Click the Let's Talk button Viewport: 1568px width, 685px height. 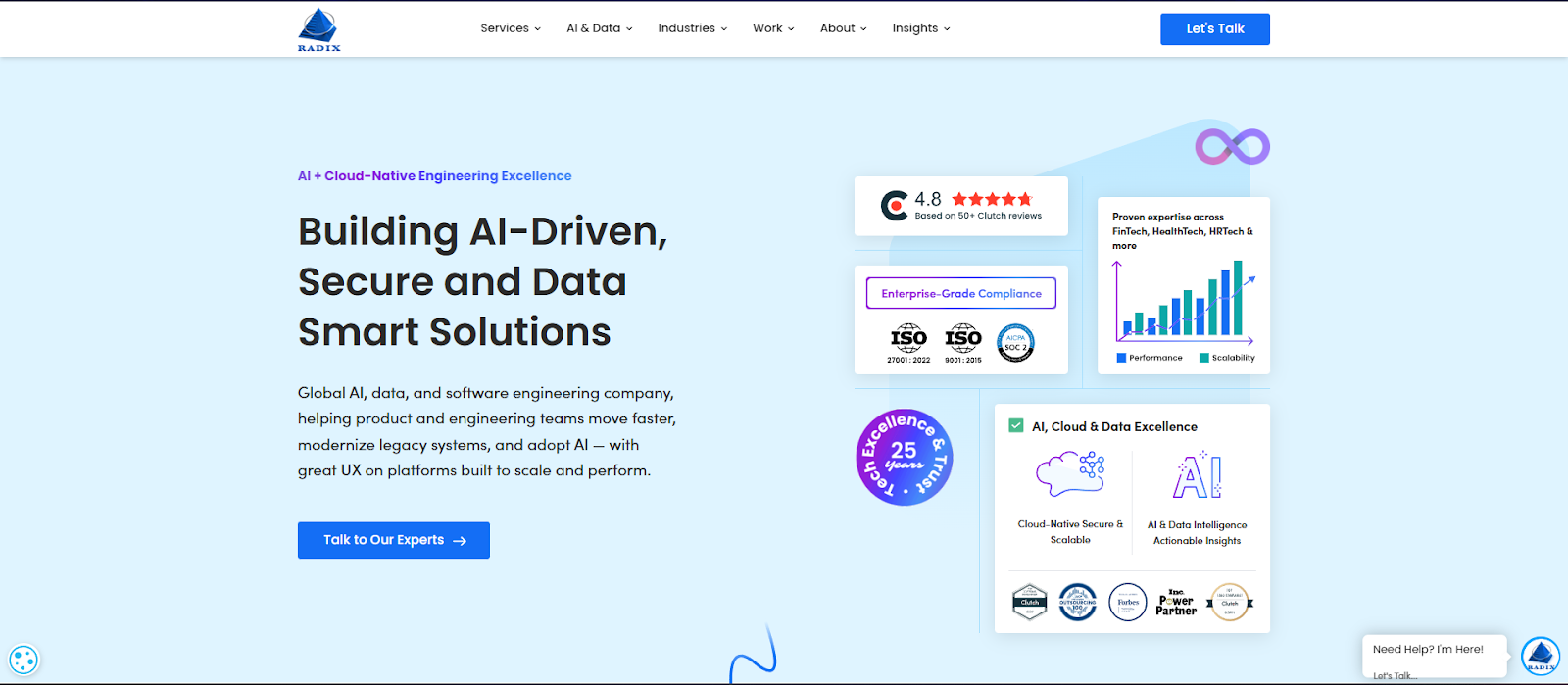pyautogui.click(x=1215, y=29)
